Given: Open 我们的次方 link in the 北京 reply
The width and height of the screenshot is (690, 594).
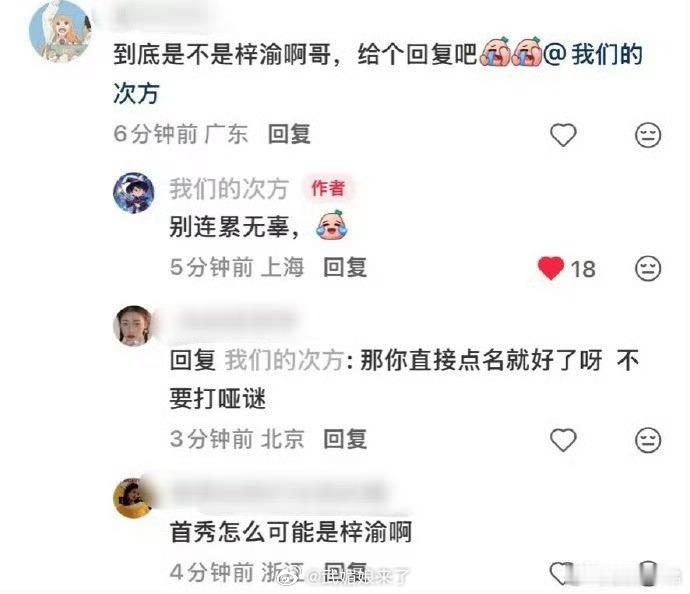Looking at the screenshot, I should coord(284,360).
